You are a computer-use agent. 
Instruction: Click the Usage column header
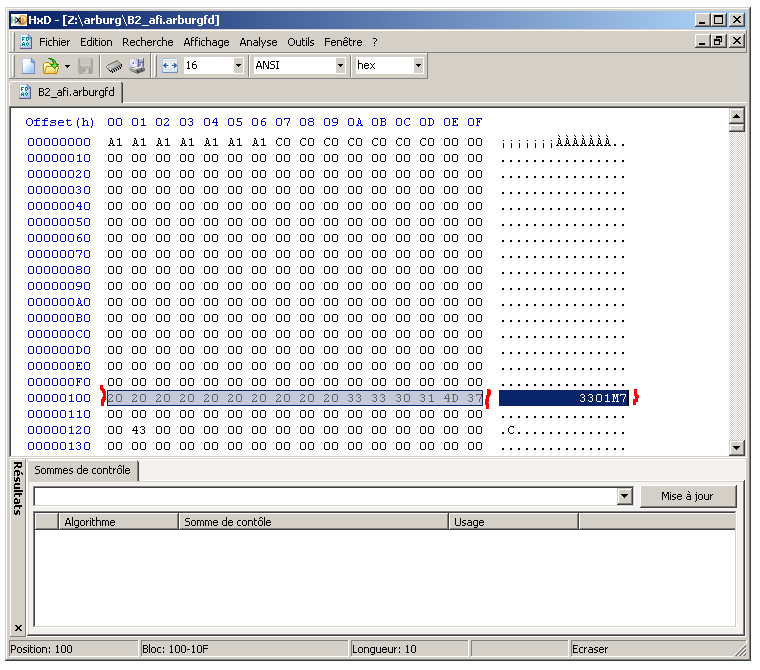tap(513, 522)
